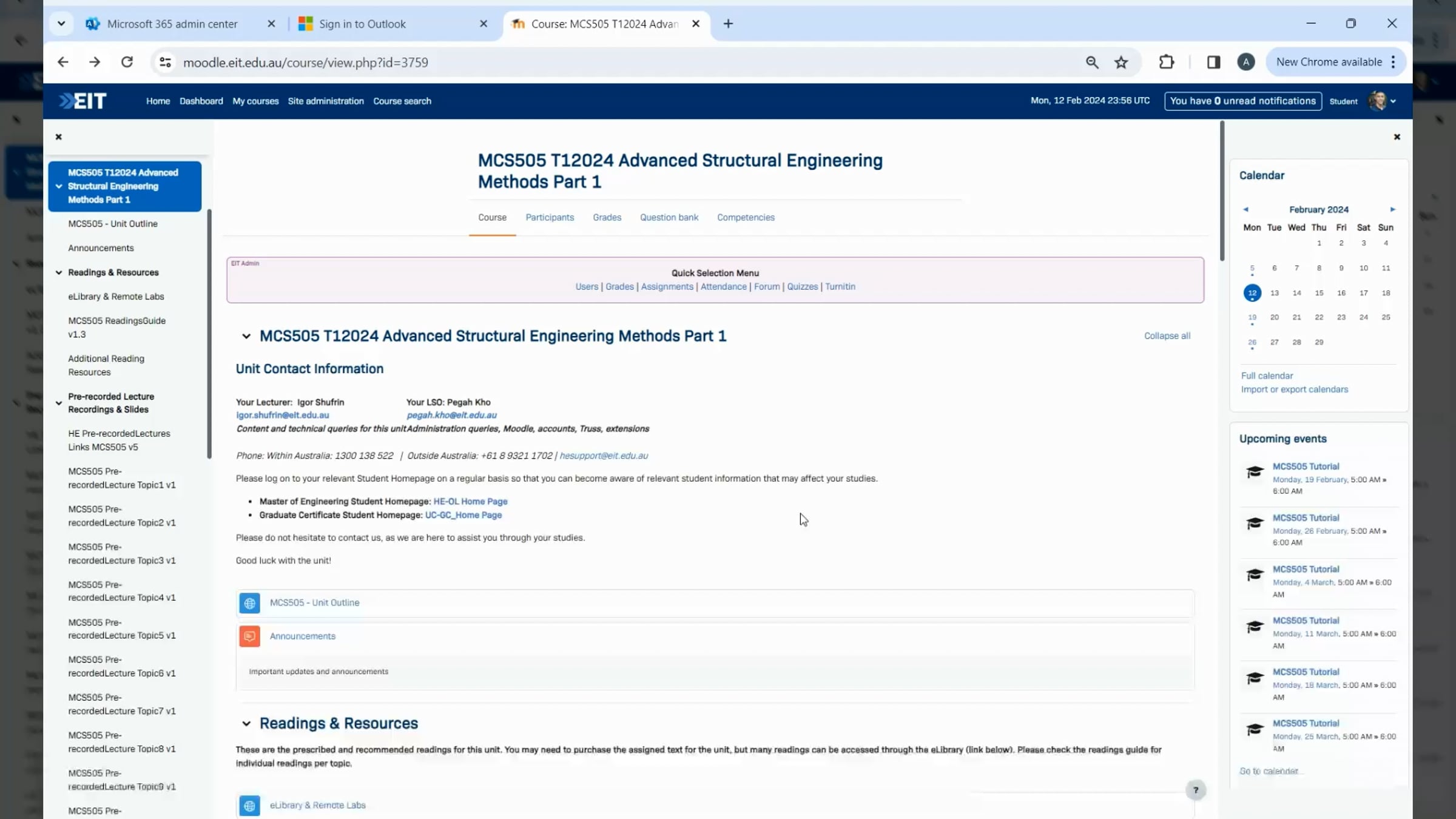Open the Turnitin quick selection link

[x=840, y=286]
